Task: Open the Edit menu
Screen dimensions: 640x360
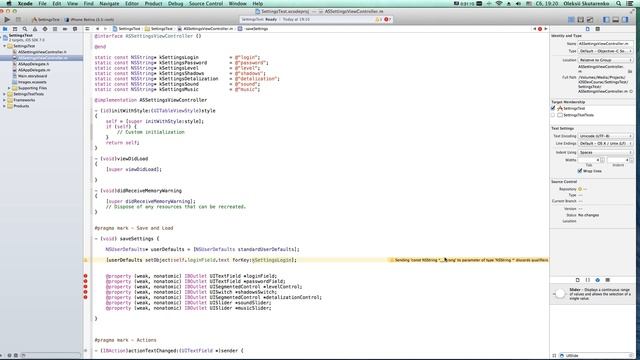Action: pos(57,3)
